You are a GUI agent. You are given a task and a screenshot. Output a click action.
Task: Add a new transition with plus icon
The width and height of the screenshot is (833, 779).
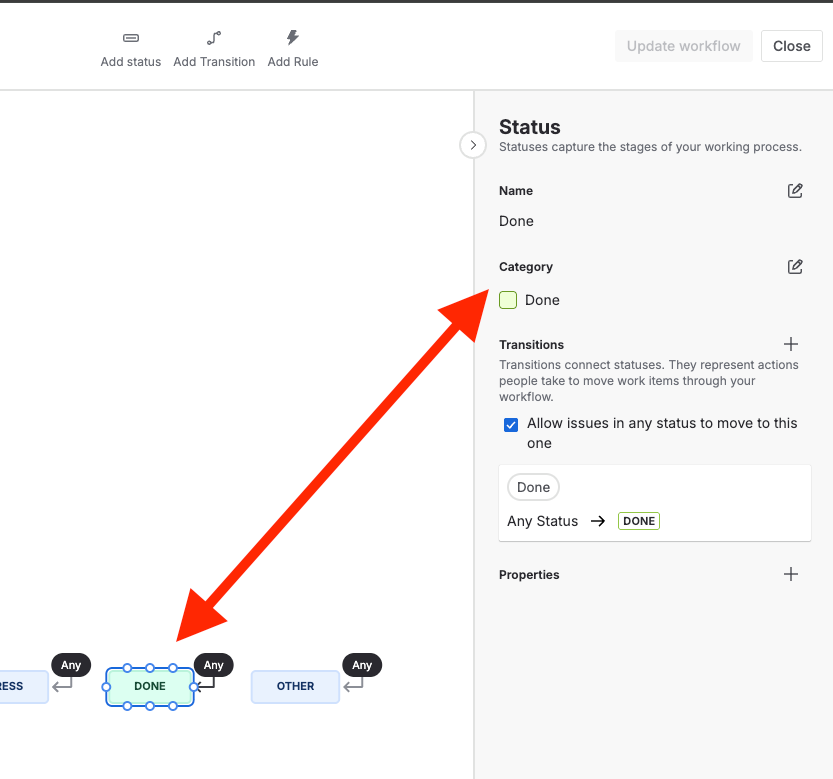tap(790, 344)
